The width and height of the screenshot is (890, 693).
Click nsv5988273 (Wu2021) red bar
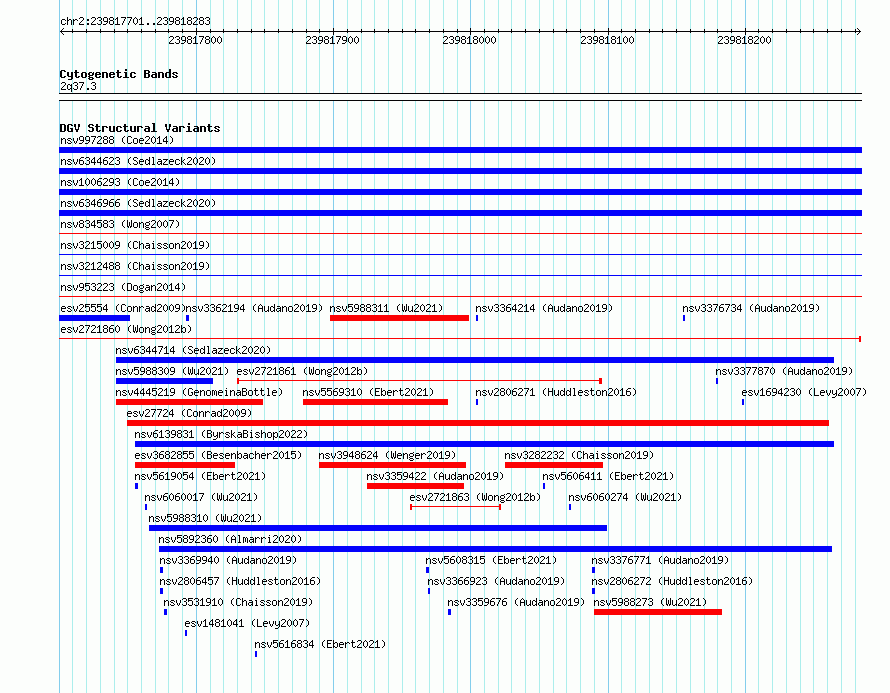tap(658, 612)
